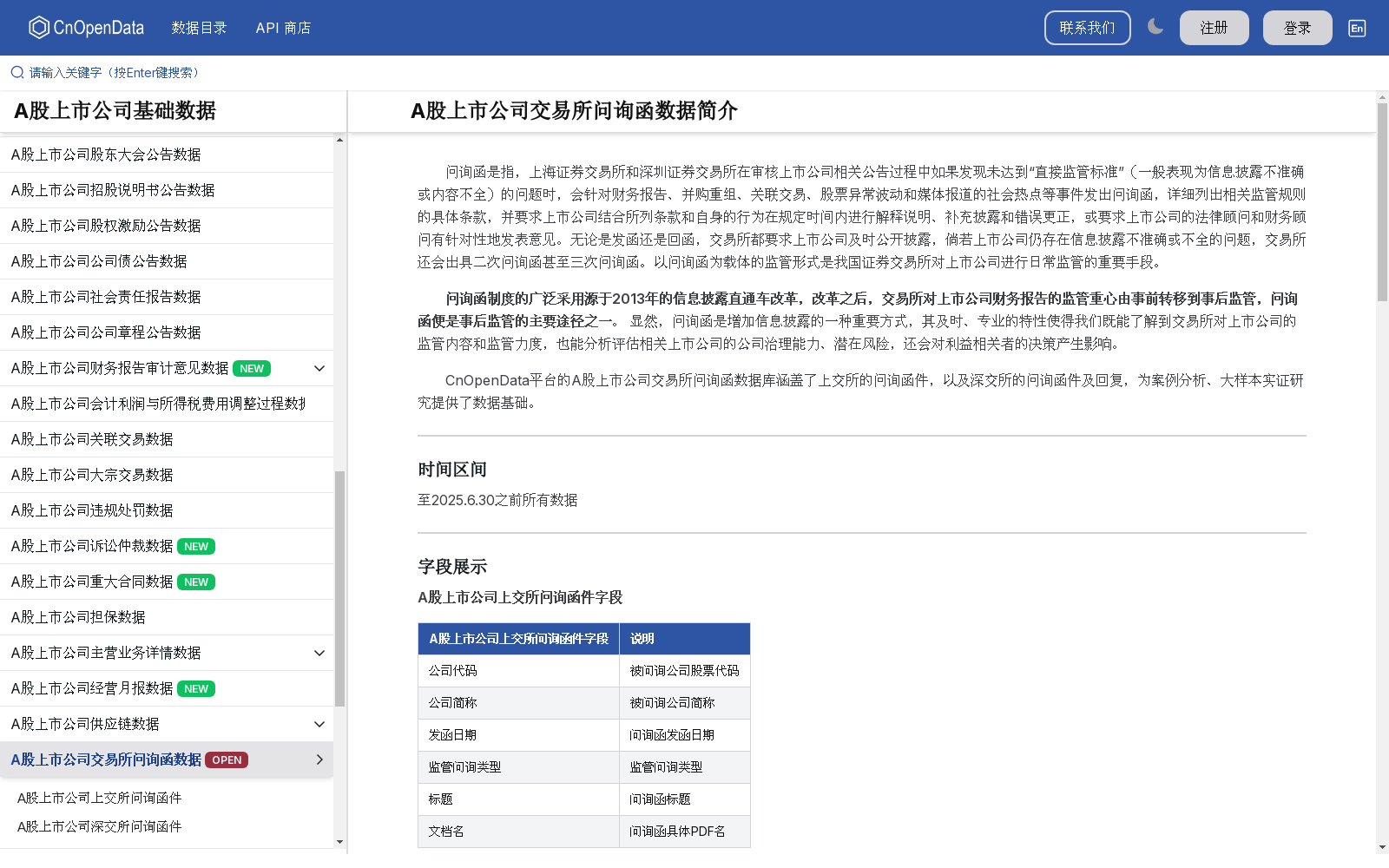Open A股上市公司招股说明书公告数据
This screenshot has height=868, width=1389.
(x=167, y=190)
